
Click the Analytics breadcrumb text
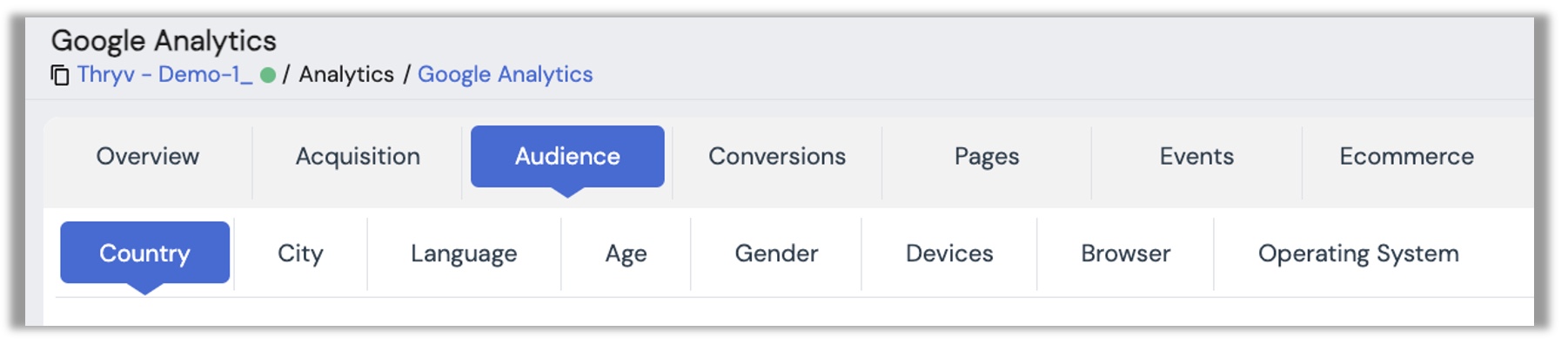[346, 74]
